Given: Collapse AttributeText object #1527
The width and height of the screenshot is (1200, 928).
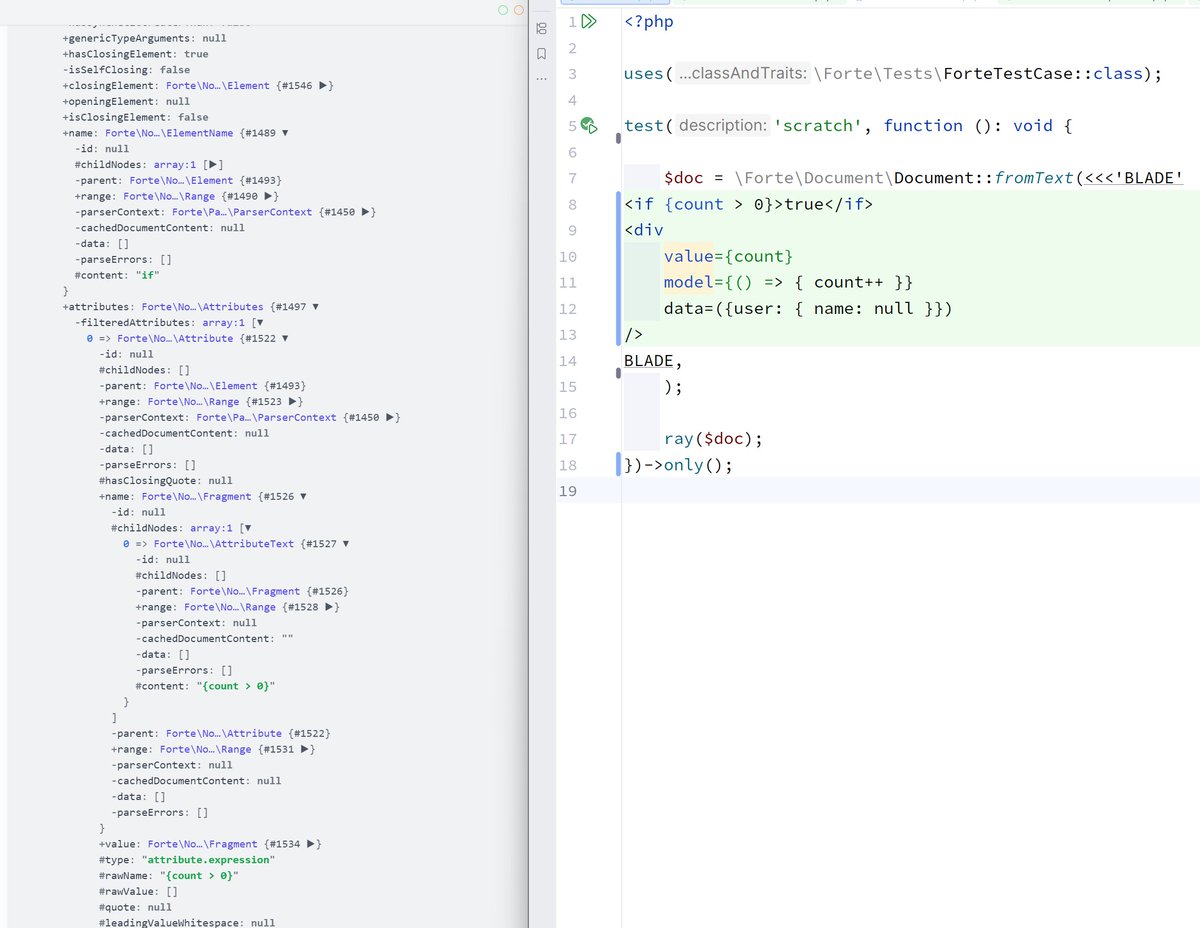Looking at the screenshot, I should click(x=345, y=544).
